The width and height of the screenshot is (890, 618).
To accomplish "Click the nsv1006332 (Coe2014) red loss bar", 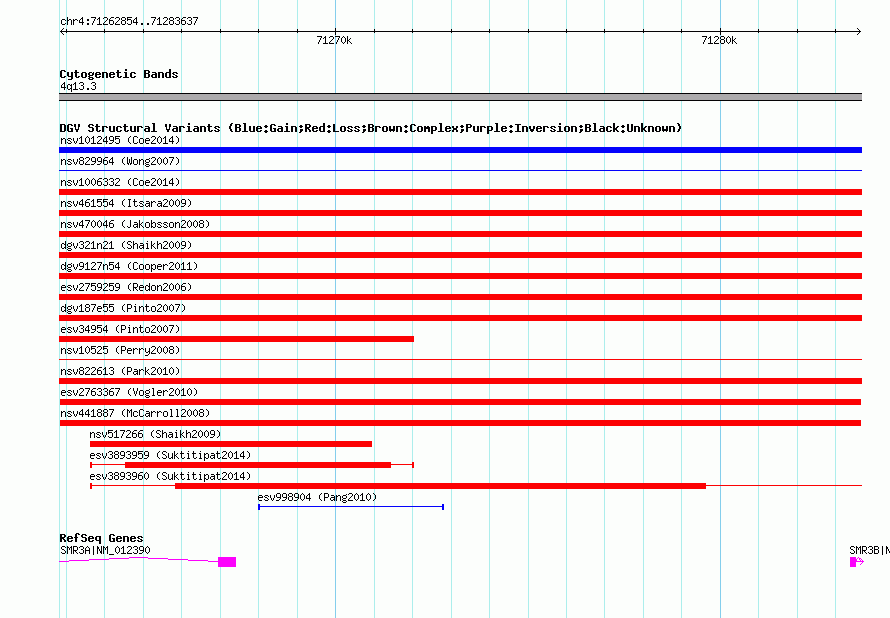I will click(x=460, y=192).
